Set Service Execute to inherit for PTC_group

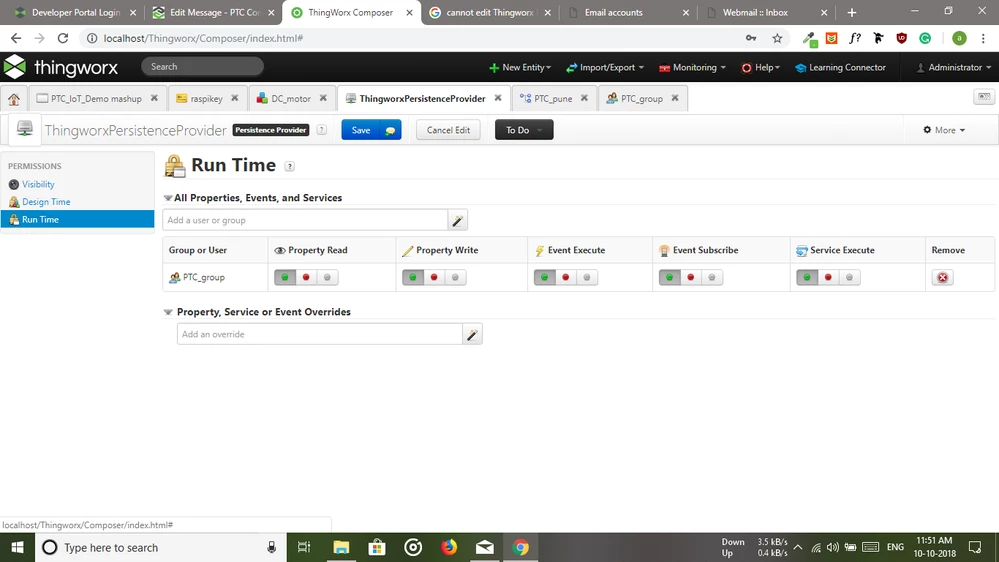point(849,278)
